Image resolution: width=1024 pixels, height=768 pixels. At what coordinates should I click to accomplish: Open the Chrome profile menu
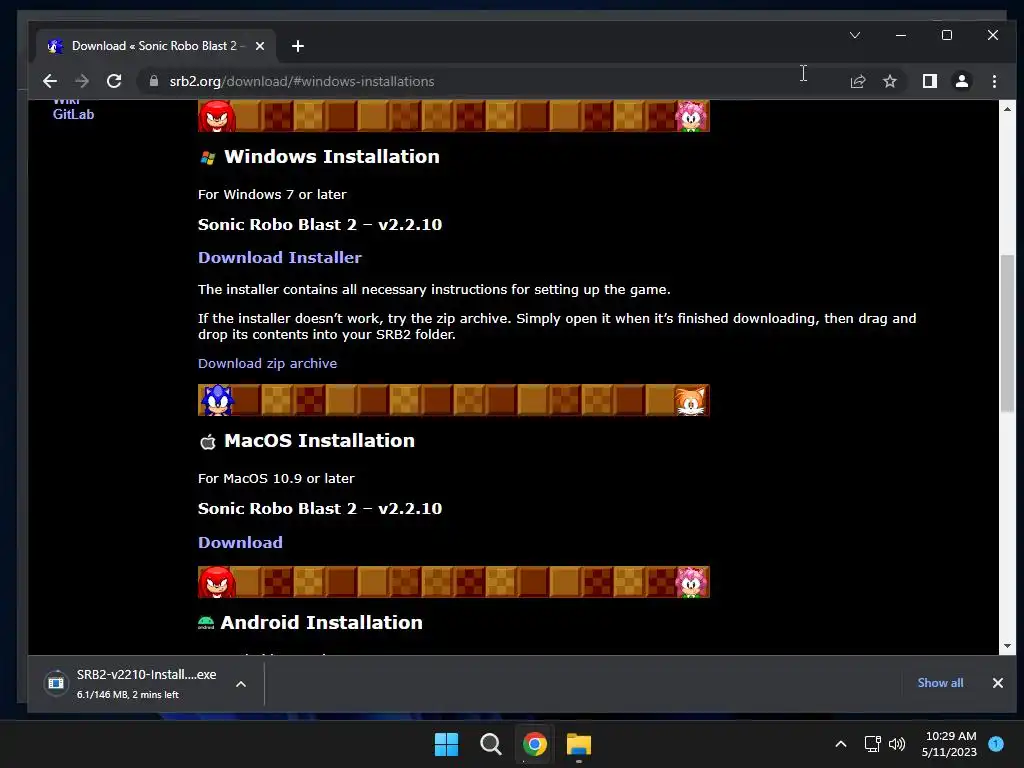tap(961, 81)
